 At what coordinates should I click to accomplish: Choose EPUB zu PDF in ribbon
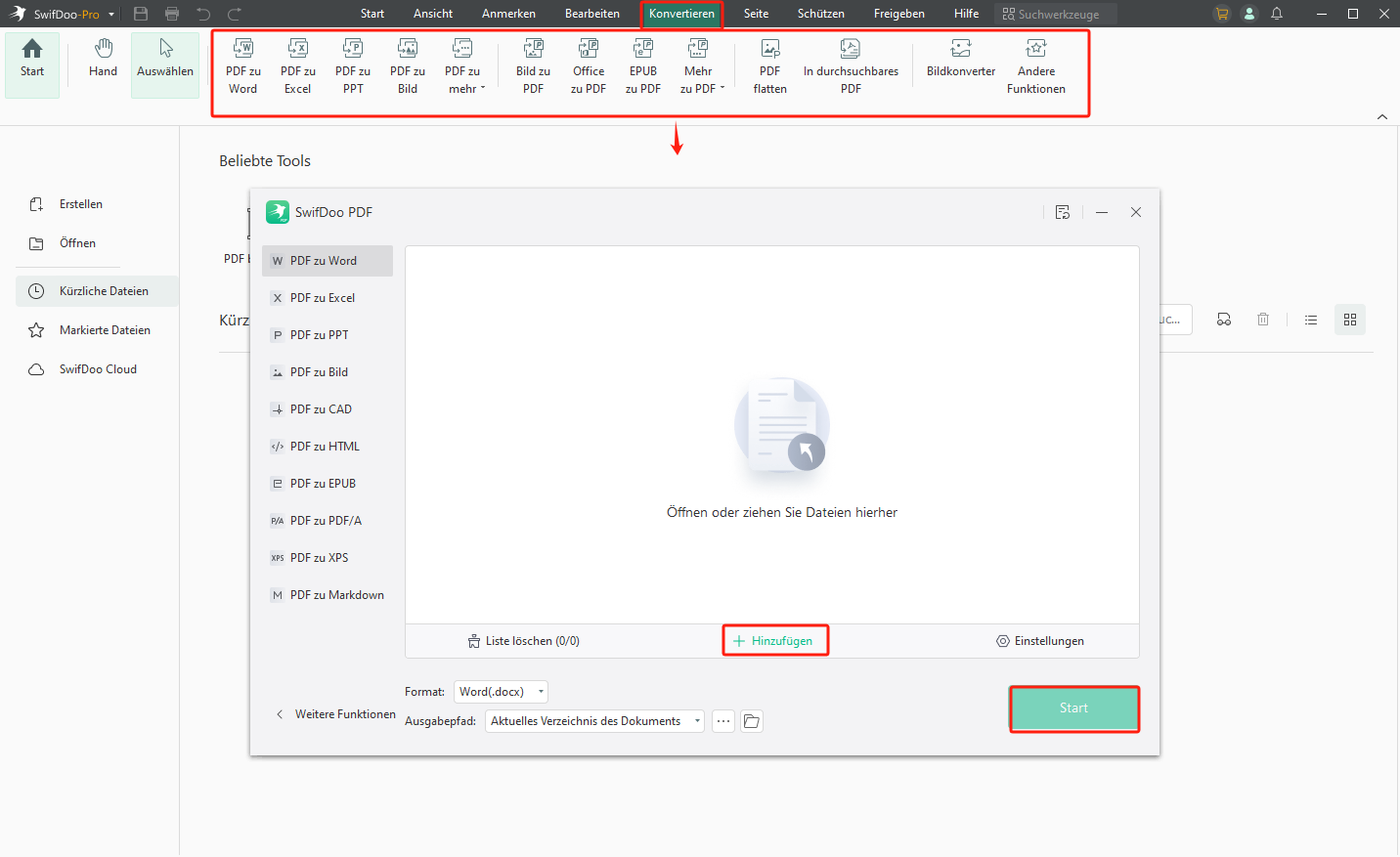(x=643, y=66)
